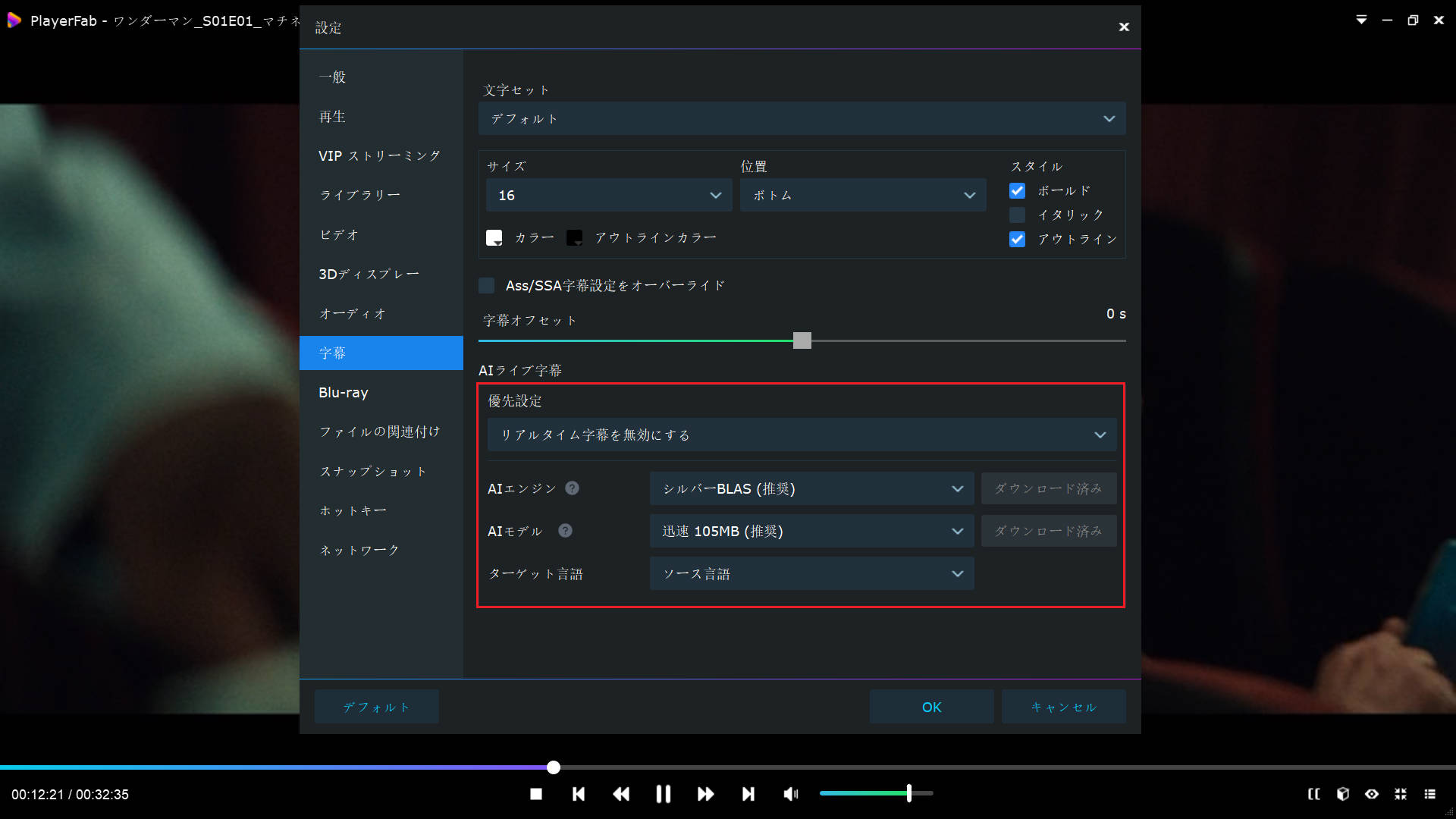Switch to the オーディオ settings tab

point(353,314)
